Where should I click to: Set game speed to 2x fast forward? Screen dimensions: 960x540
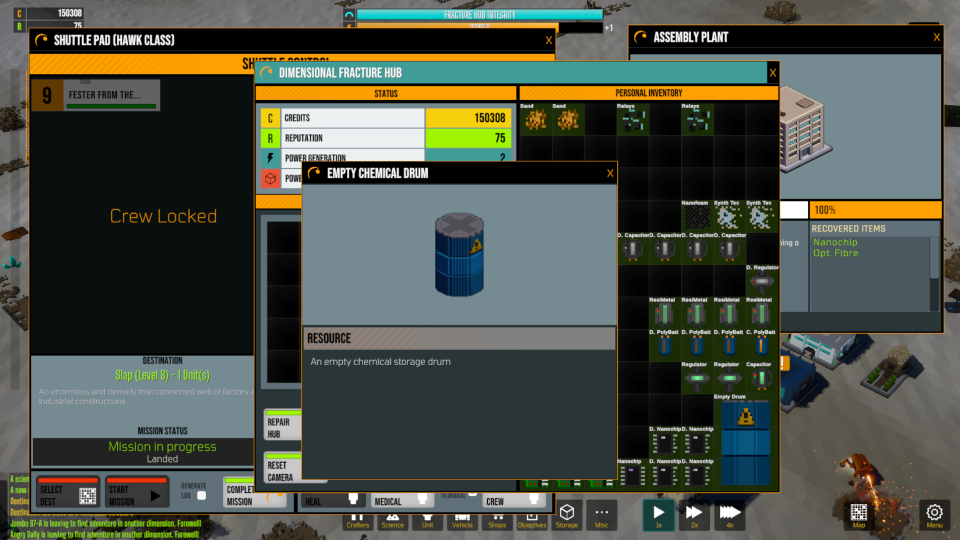click(x=694, y=514)
